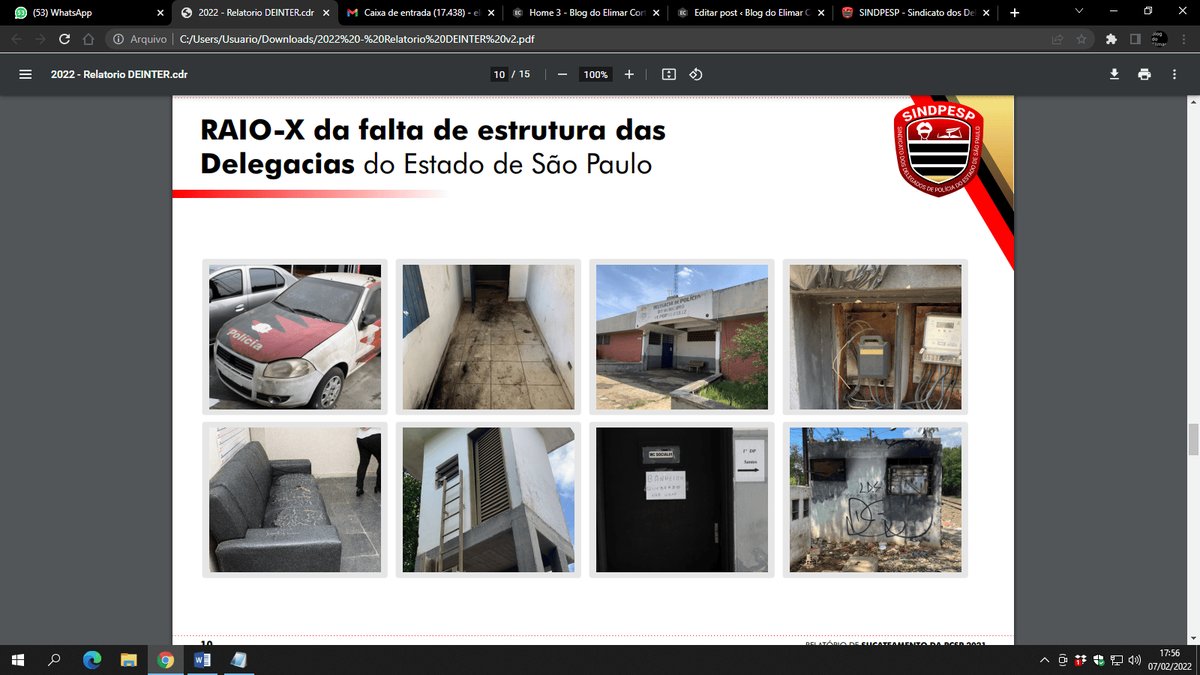Click the 100% zoom level field
This screenshot has height=675, width=1200.
[596, 75]
